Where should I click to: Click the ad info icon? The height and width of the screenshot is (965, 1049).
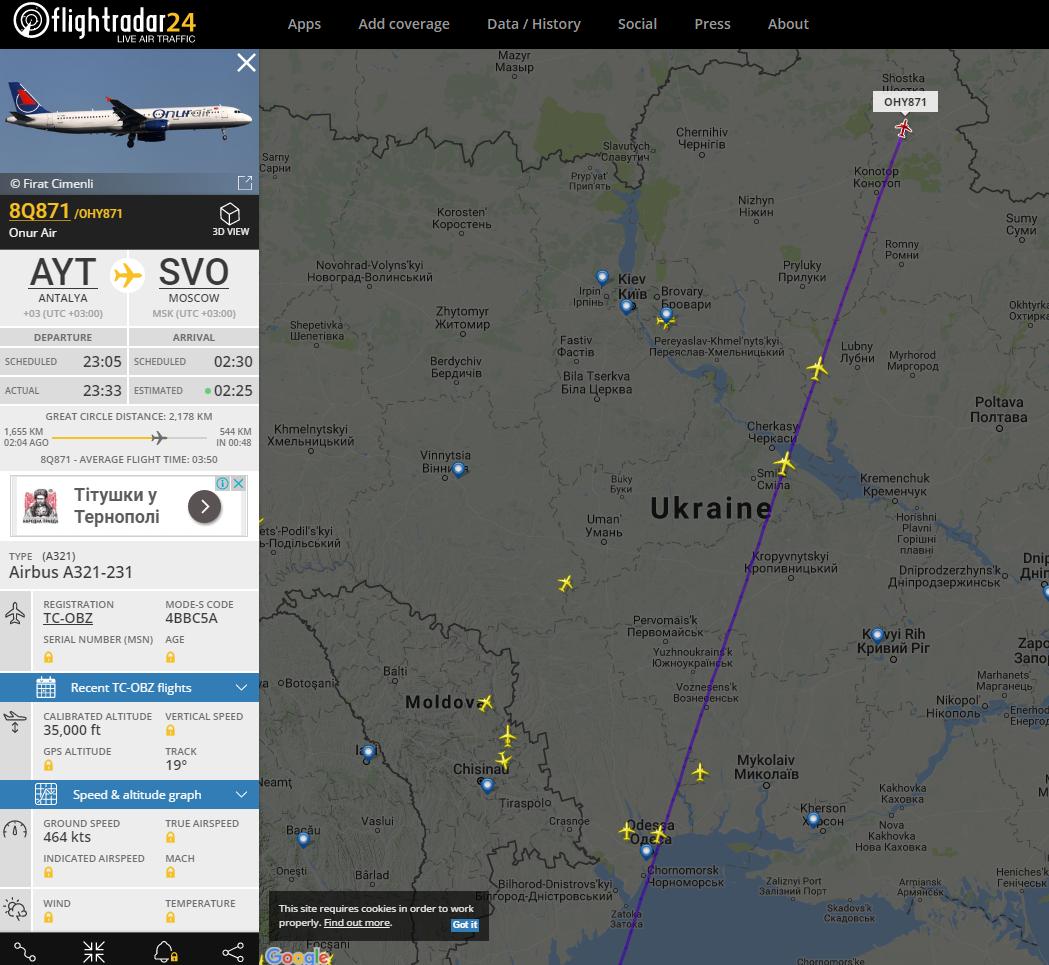[223, 483]
